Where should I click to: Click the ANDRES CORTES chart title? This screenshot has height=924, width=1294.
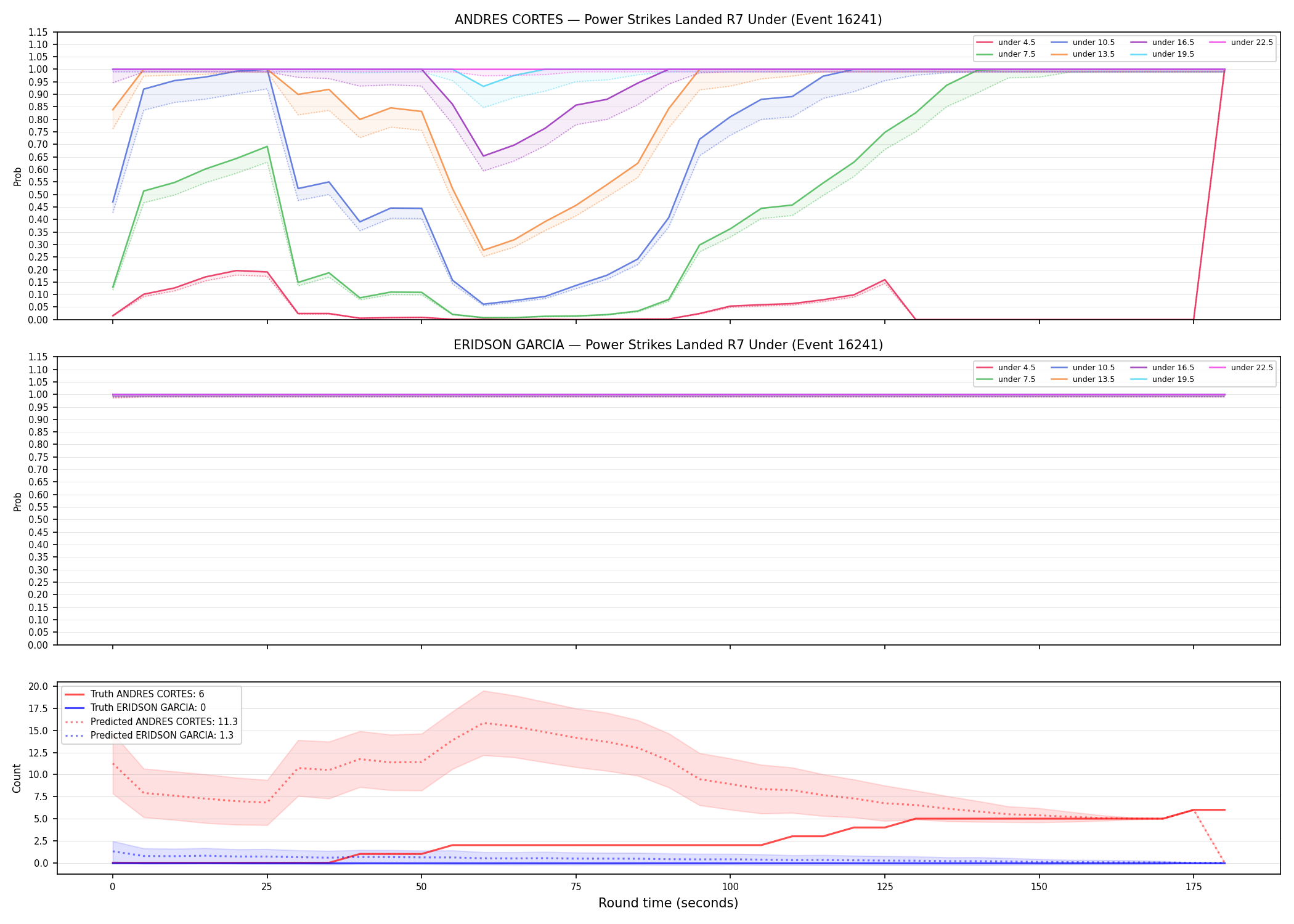point(668,20)
